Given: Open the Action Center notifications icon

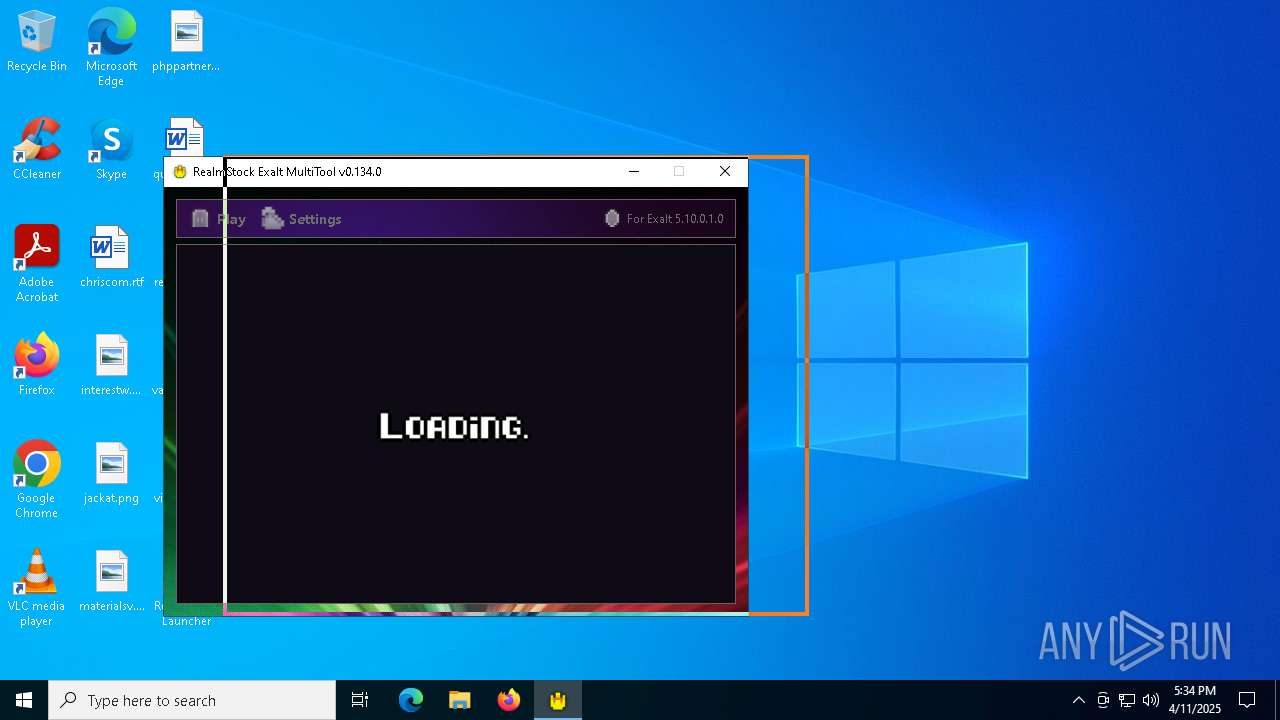Looking at the screenshot, I should coord(1247,700).
